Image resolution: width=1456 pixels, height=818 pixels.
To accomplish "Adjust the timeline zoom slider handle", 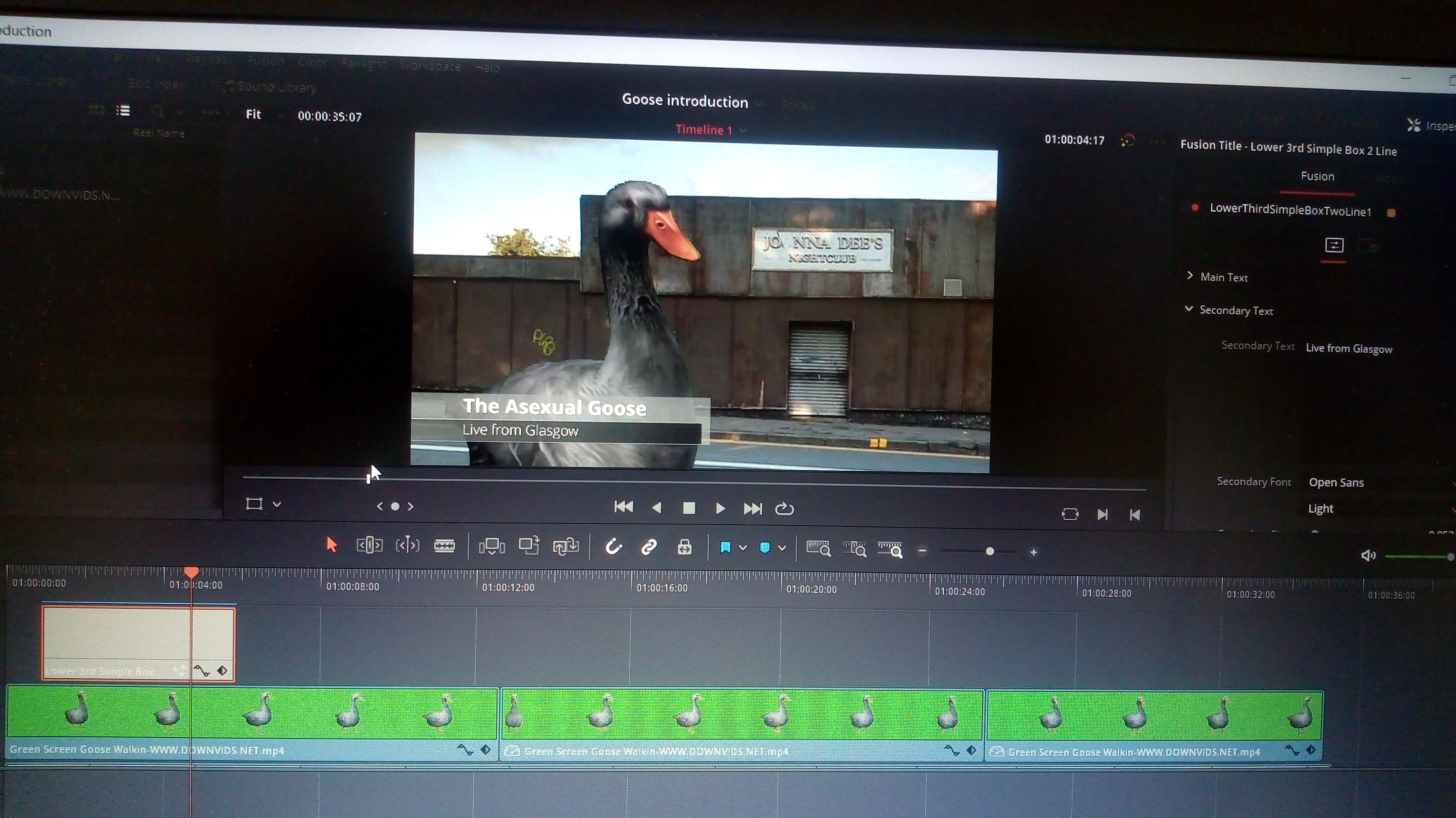I will pos(990,551).
